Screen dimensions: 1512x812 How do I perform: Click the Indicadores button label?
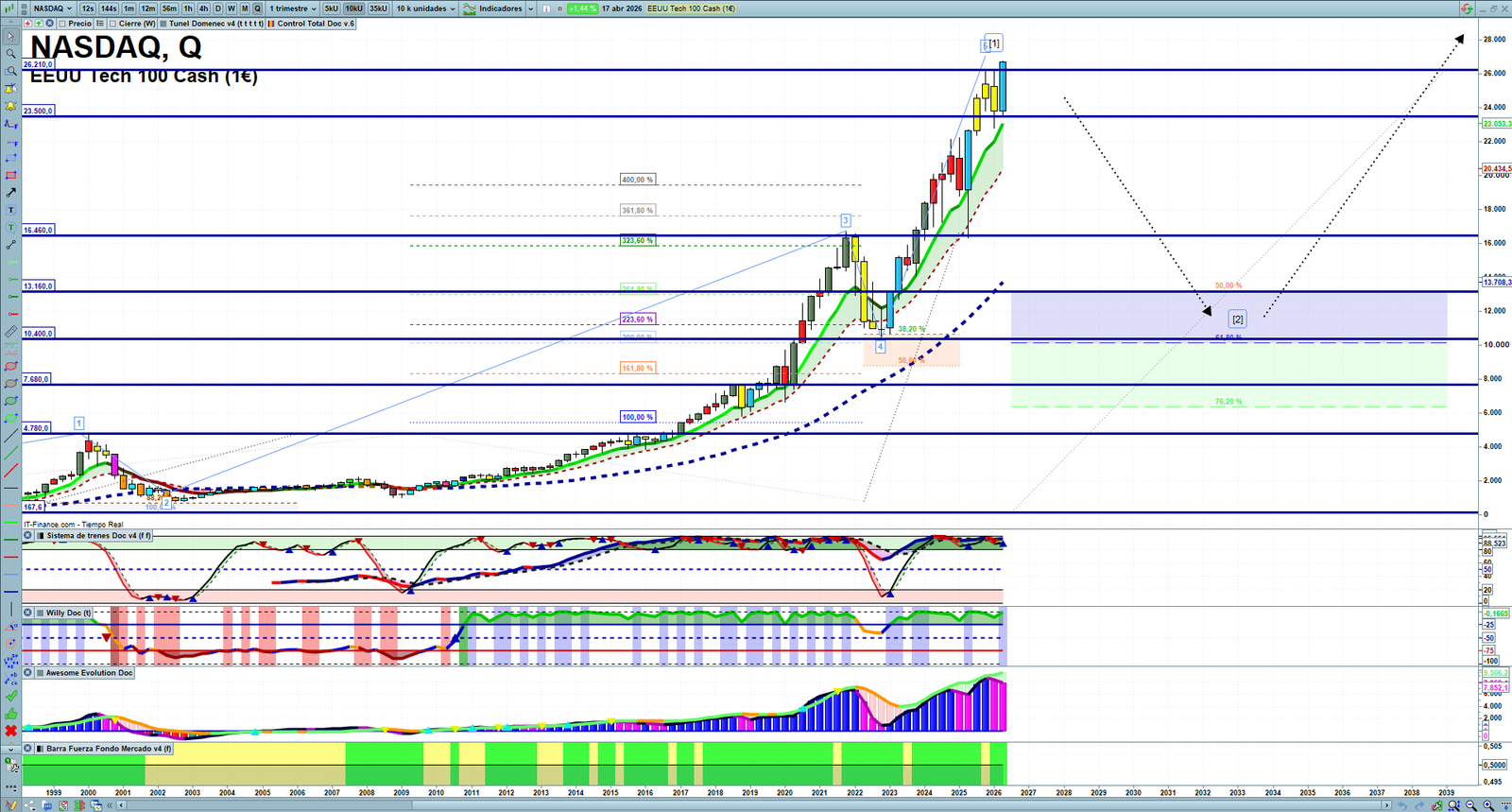click(x=500, y=9)
